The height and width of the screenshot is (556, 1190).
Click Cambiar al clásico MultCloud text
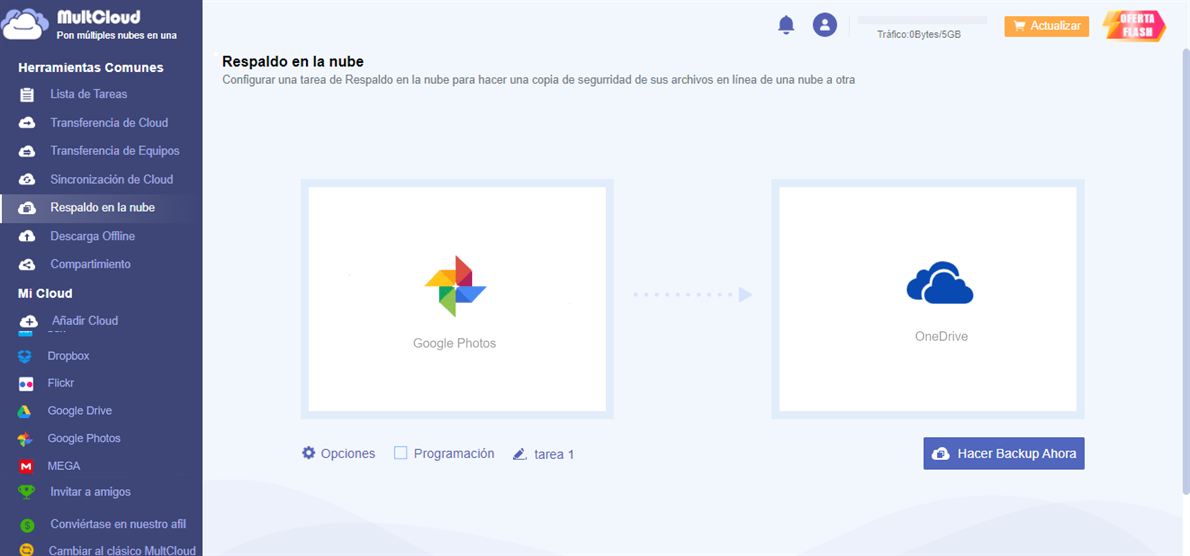122,551
